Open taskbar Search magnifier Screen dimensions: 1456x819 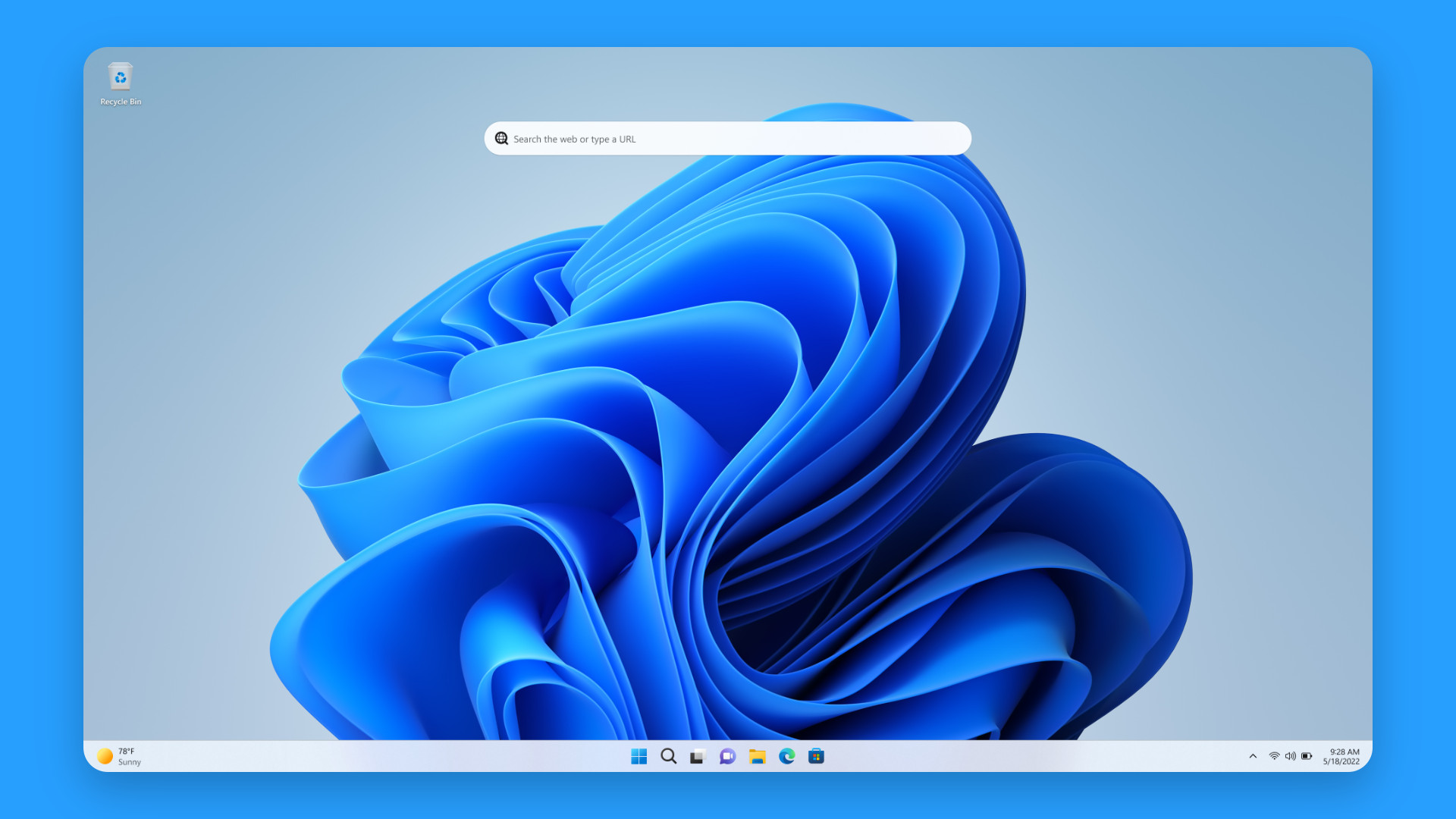(x=668, y=756)
